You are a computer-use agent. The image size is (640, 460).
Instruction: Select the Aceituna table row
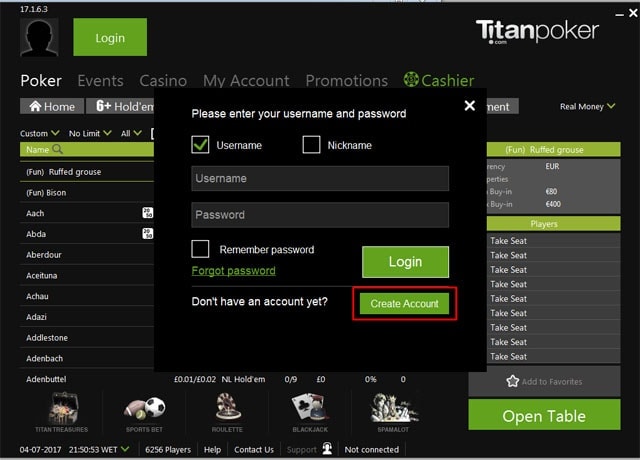87,276
